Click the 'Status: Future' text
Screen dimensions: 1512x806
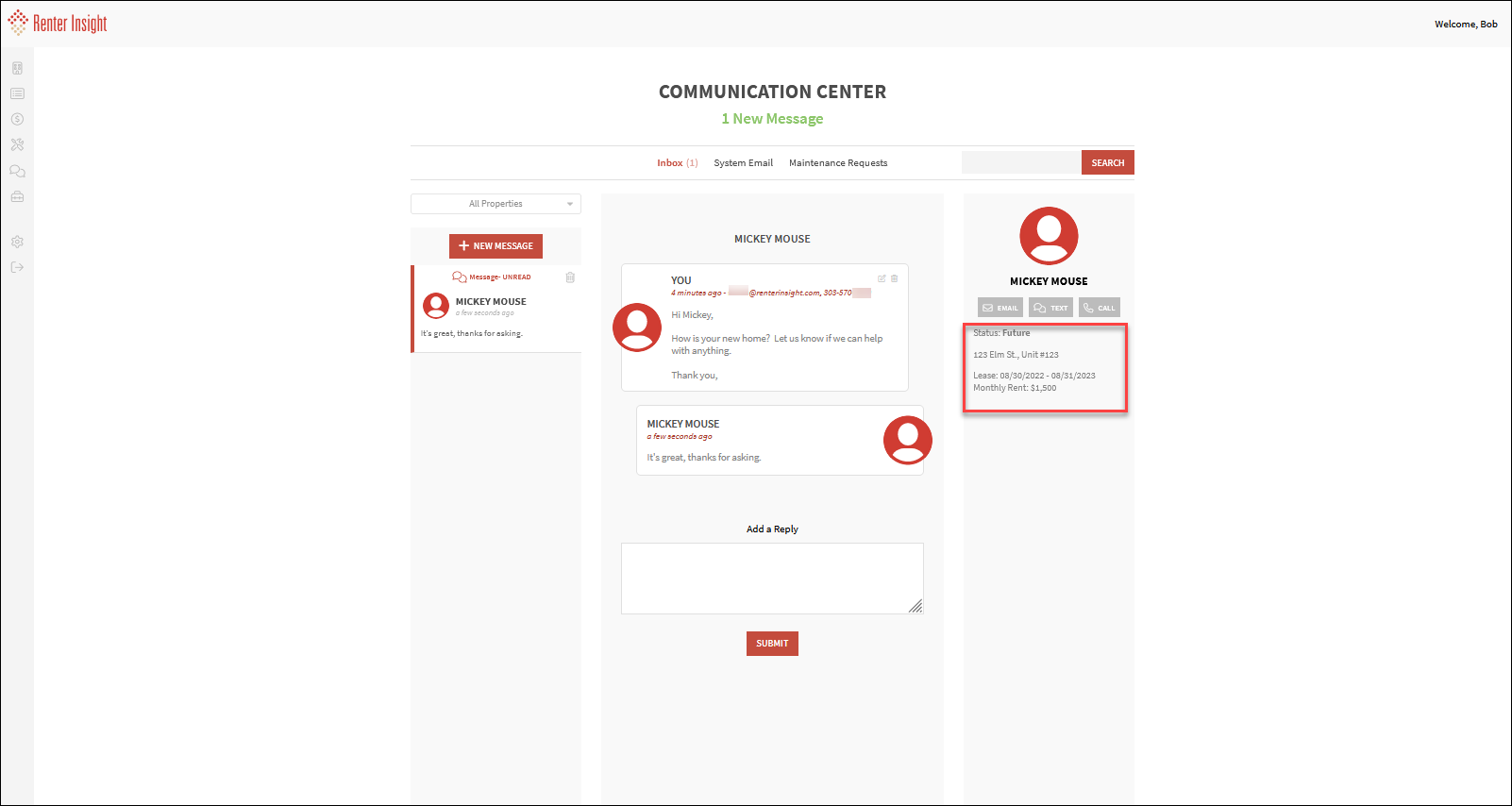(1001, 333)
